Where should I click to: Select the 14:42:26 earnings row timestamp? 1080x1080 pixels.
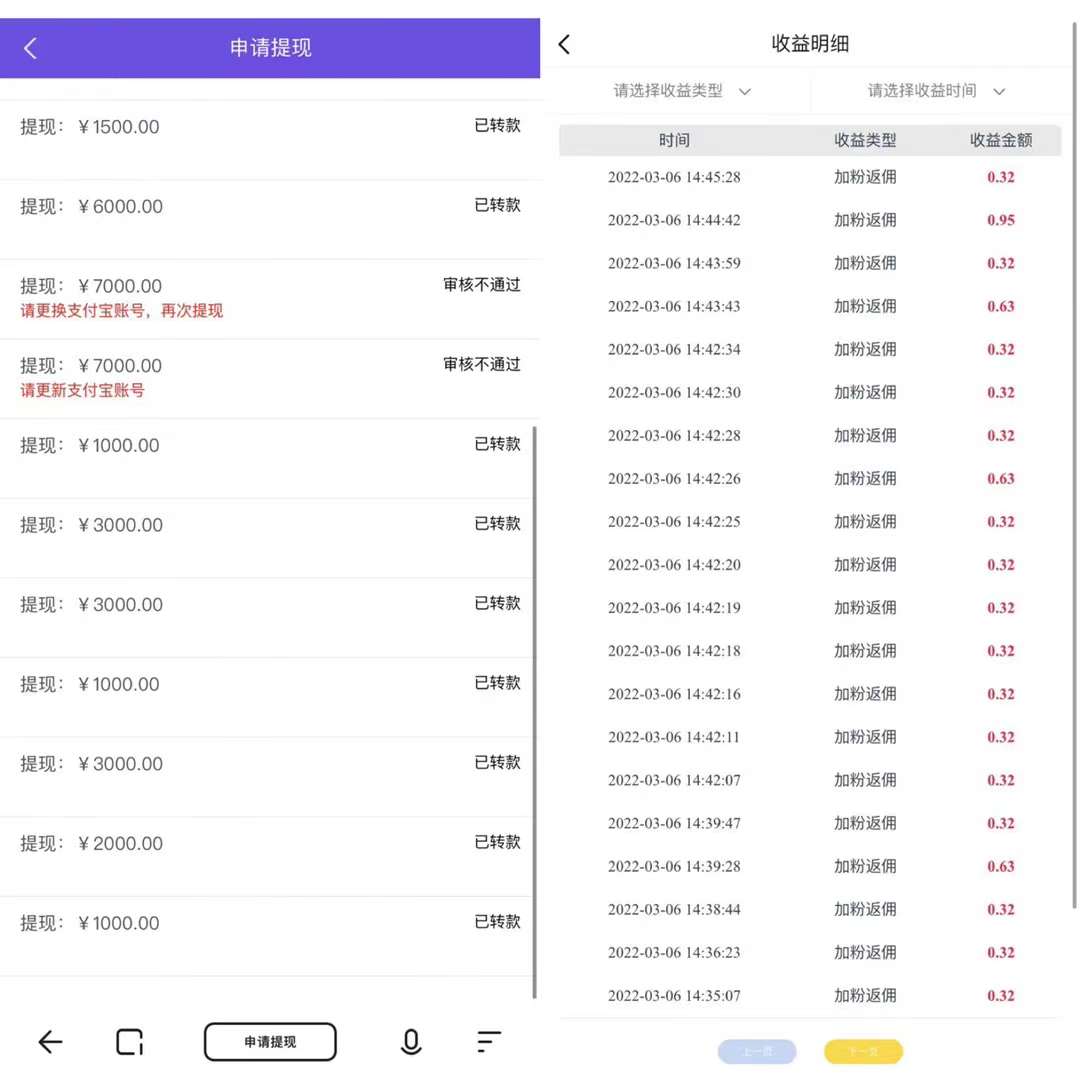click(674, 479)
